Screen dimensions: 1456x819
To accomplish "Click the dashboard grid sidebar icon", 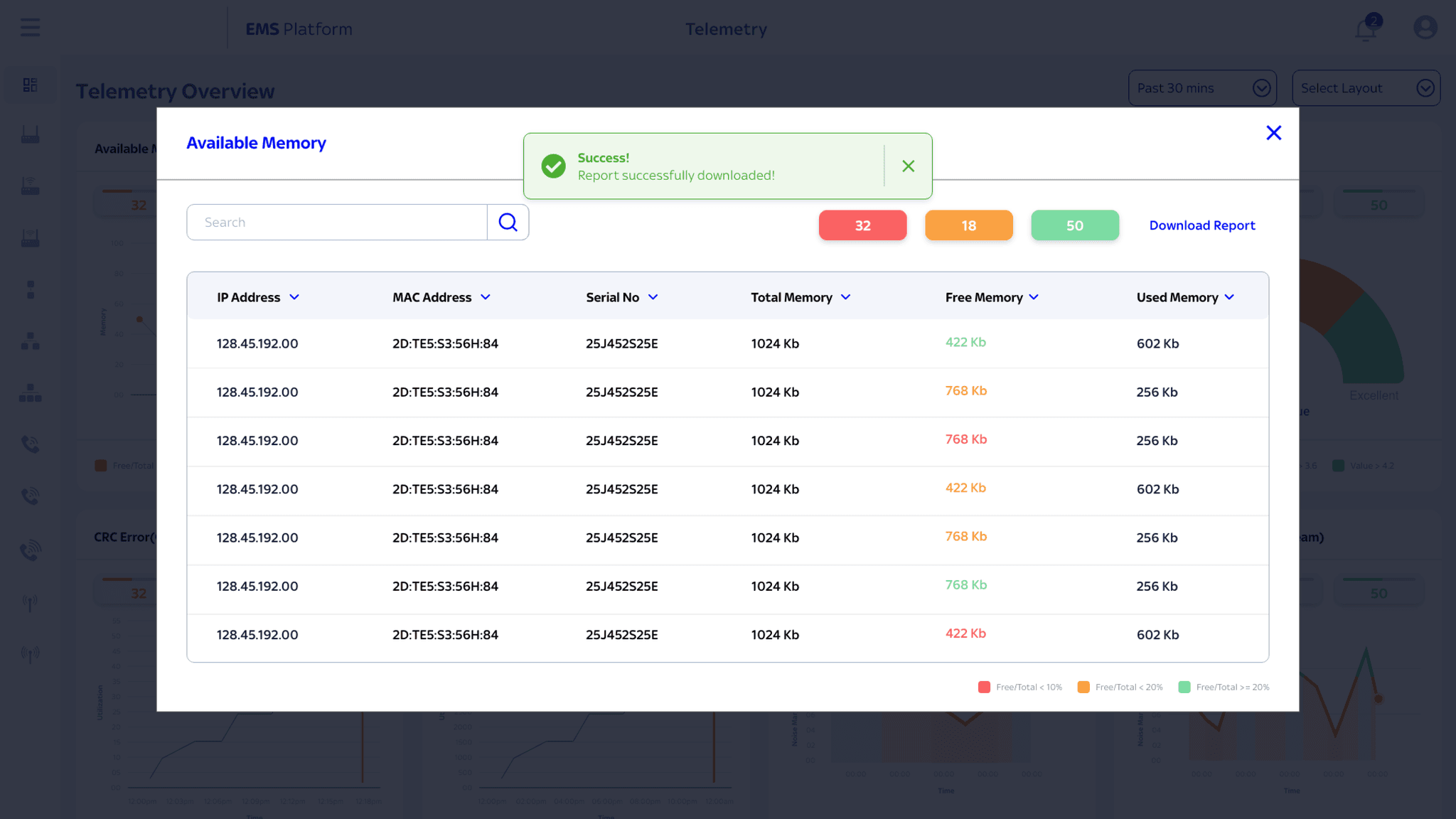I will tap(30, 85).
